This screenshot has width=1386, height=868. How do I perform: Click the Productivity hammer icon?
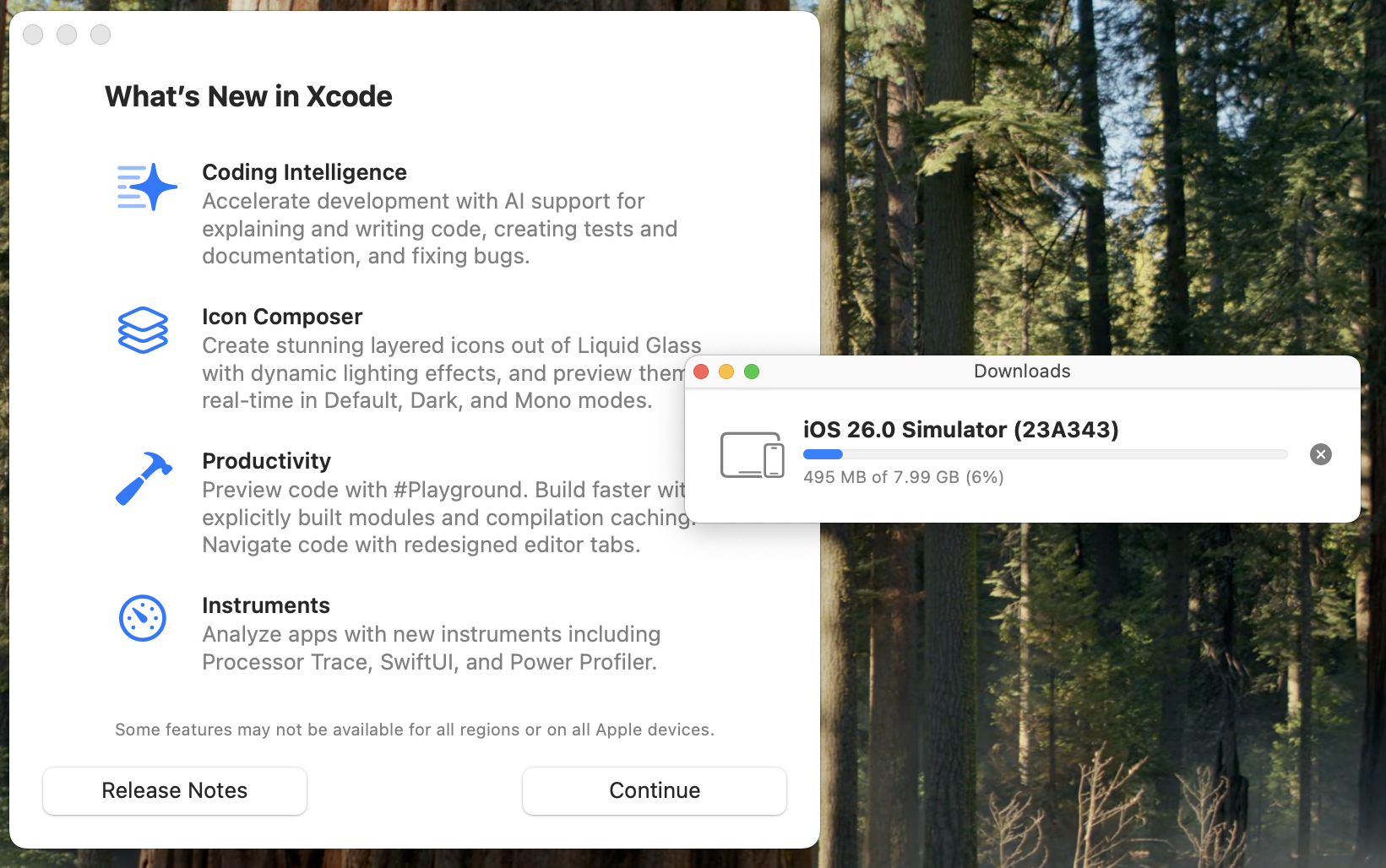(144, 477)
